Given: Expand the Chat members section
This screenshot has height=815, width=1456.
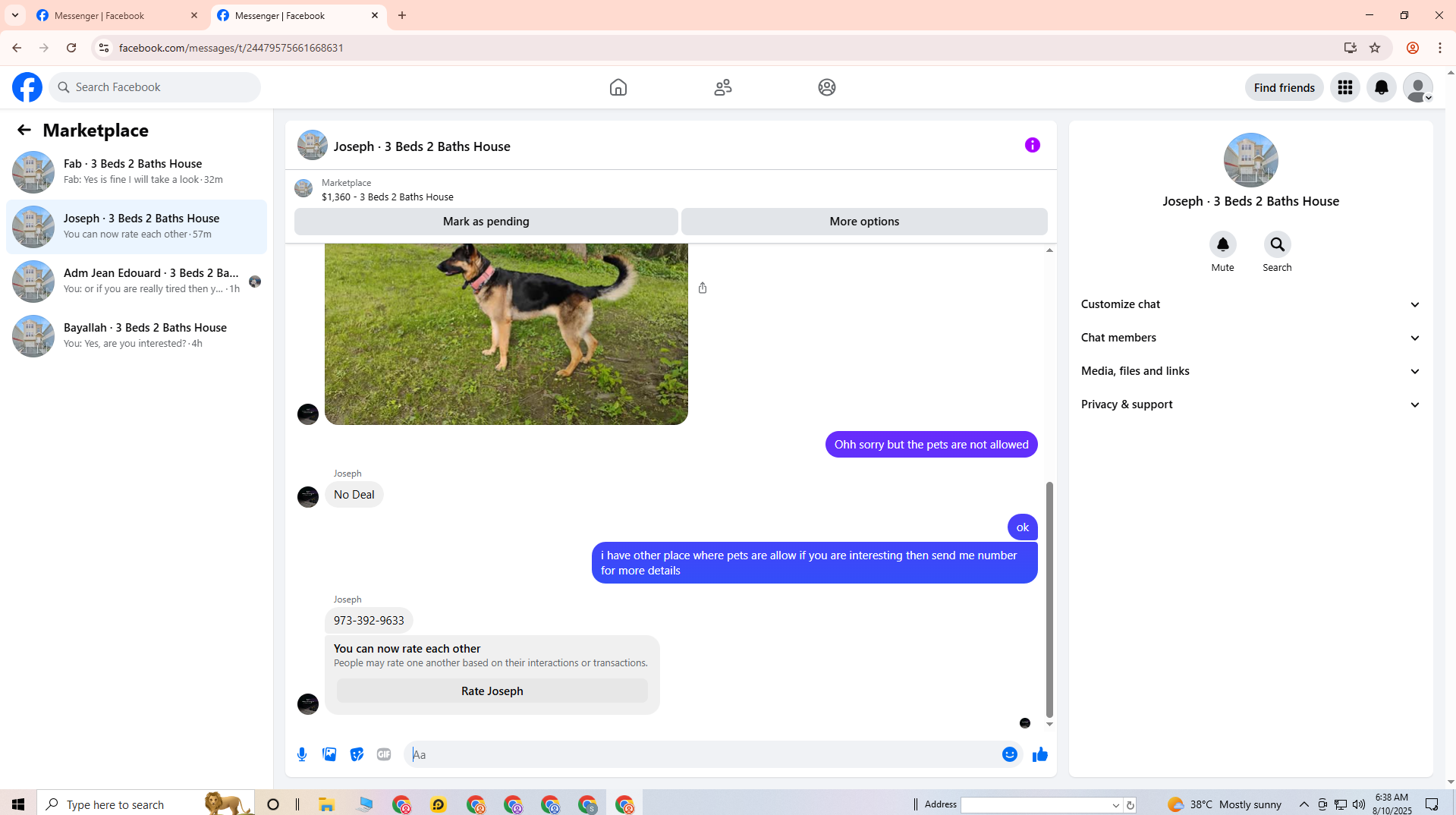Looking at the screenshot, I should (x=1251, y=338).
